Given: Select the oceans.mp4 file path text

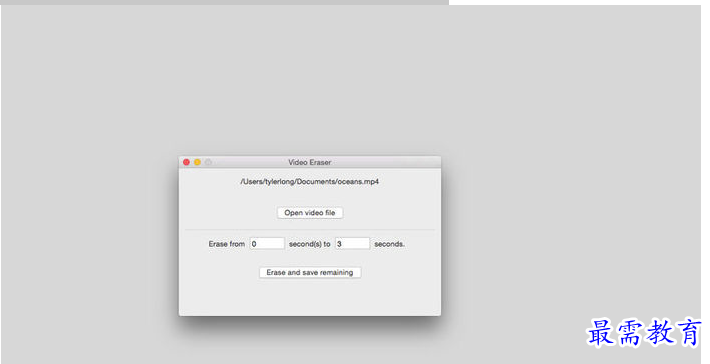Looking at the screenshot, I should click(310, 182).
